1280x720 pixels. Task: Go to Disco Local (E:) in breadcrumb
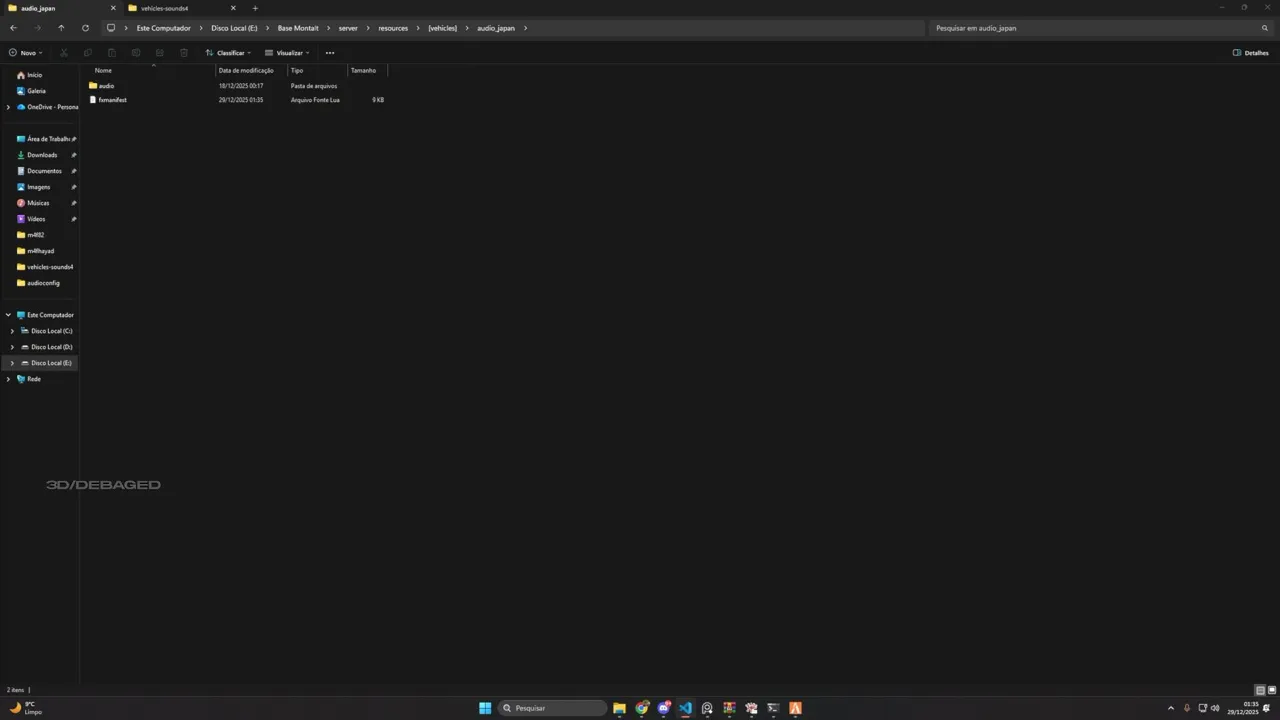[x=234, y=28]
